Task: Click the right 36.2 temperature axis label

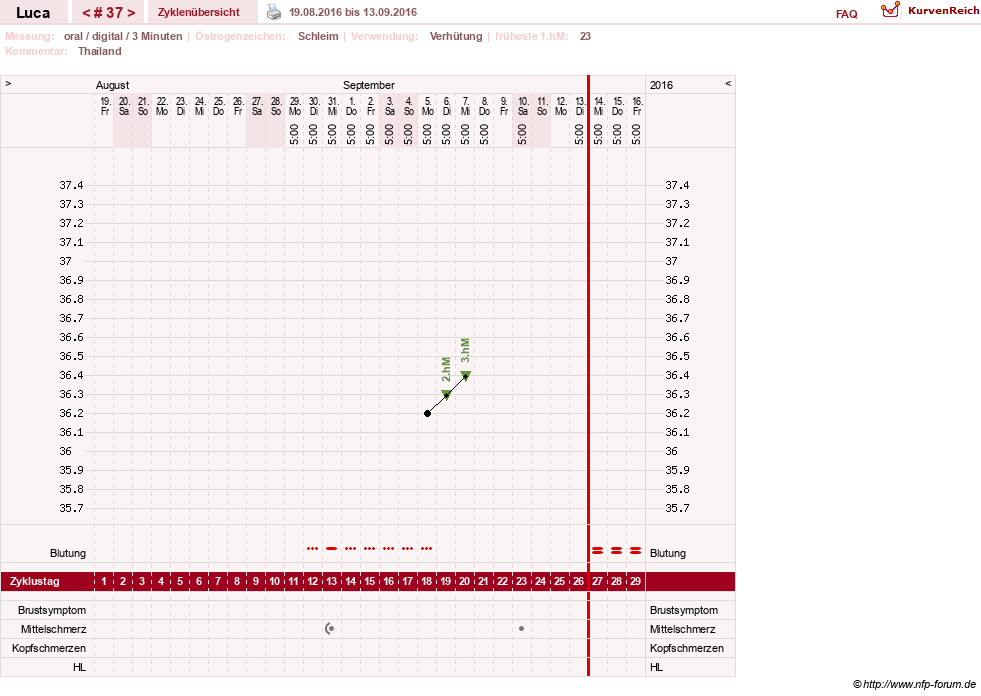Action: pos(677,413)
